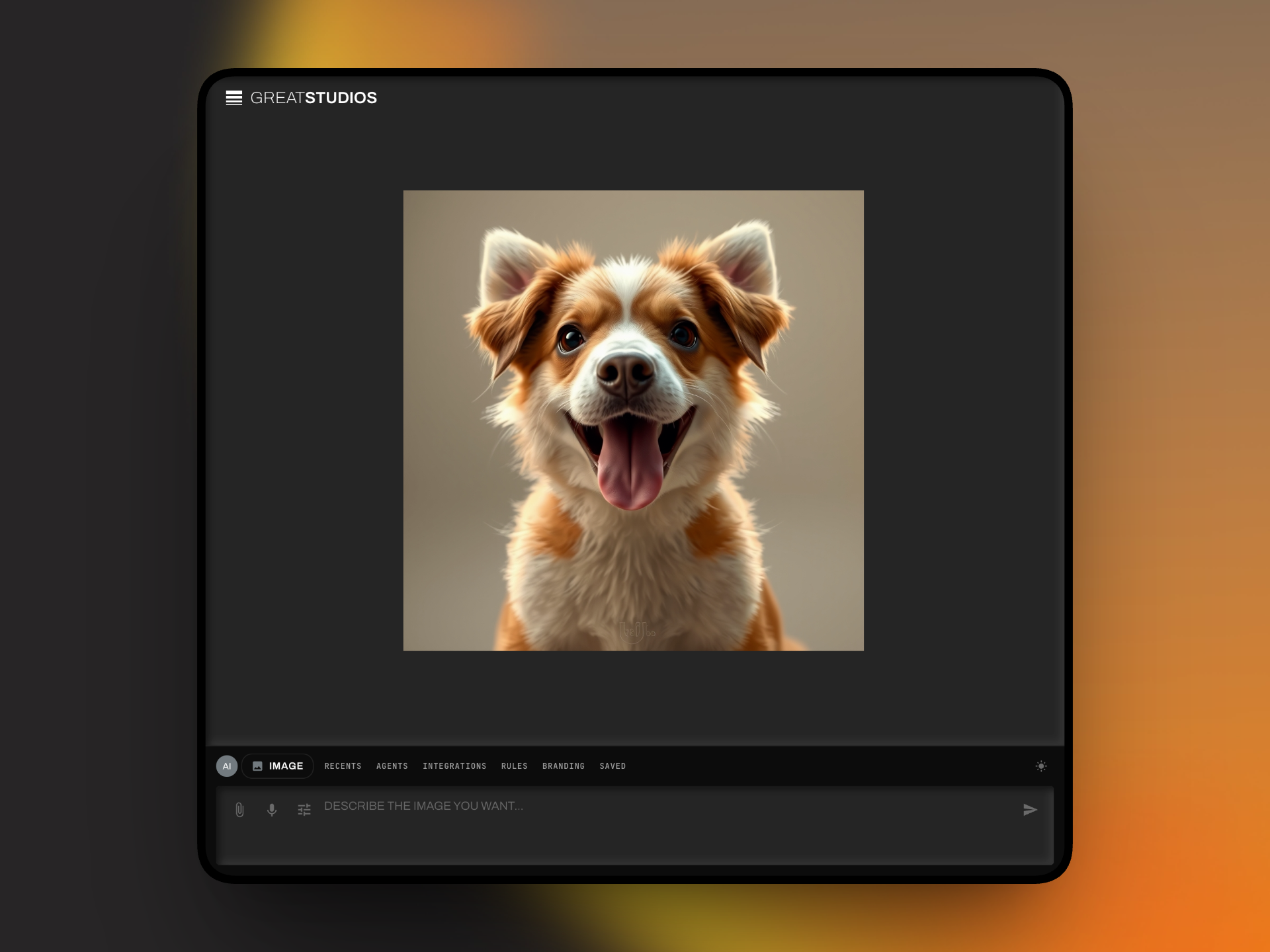Select the BRANDING tab

[564, 766]
